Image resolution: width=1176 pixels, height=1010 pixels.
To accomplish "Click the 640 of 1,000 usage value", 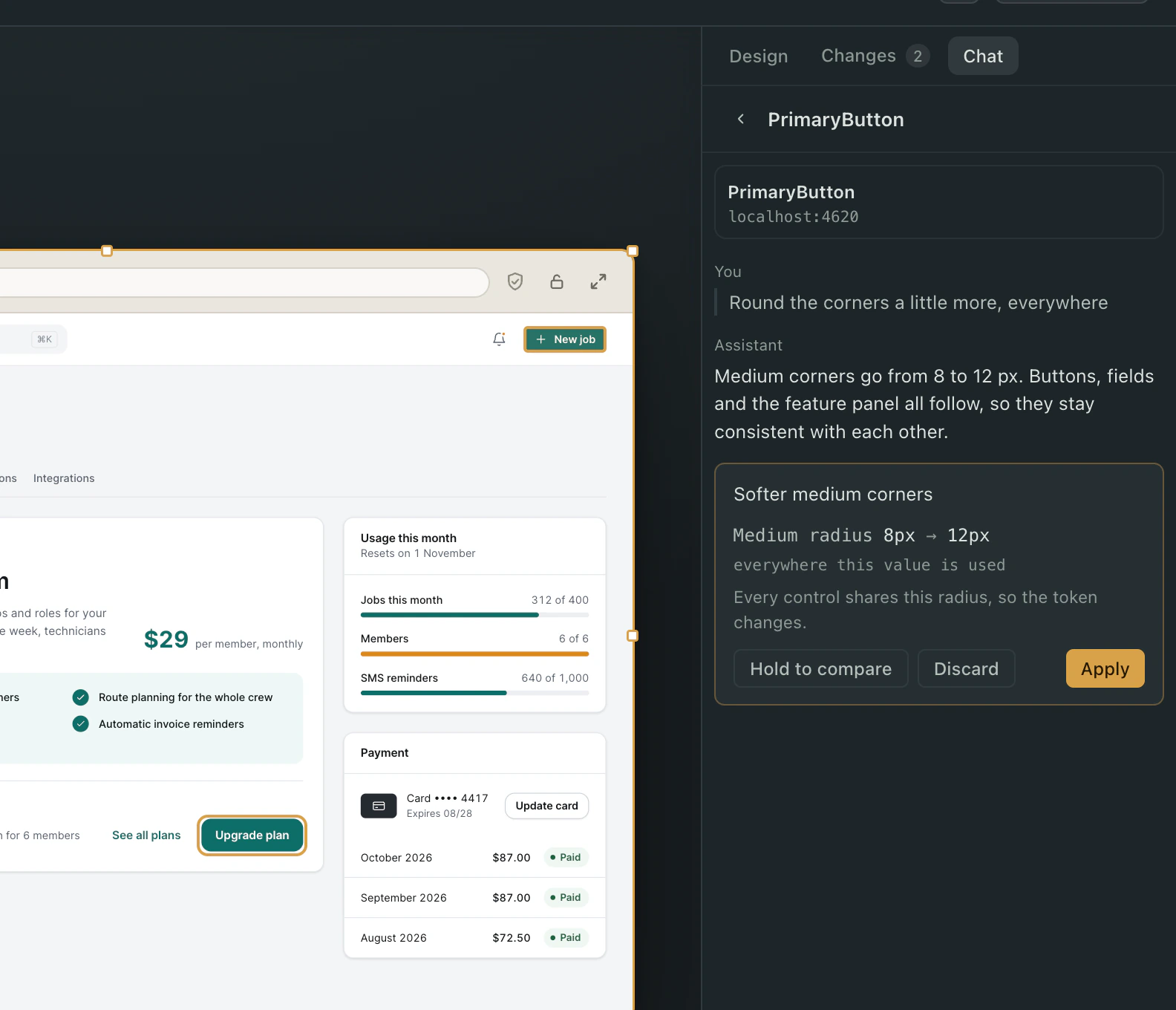I will pyautogui.click(x=555, y=678).
